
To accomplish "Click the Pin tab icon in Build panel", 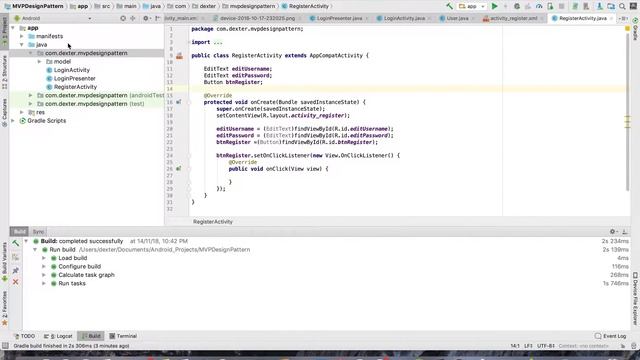I will pos(16,270).
